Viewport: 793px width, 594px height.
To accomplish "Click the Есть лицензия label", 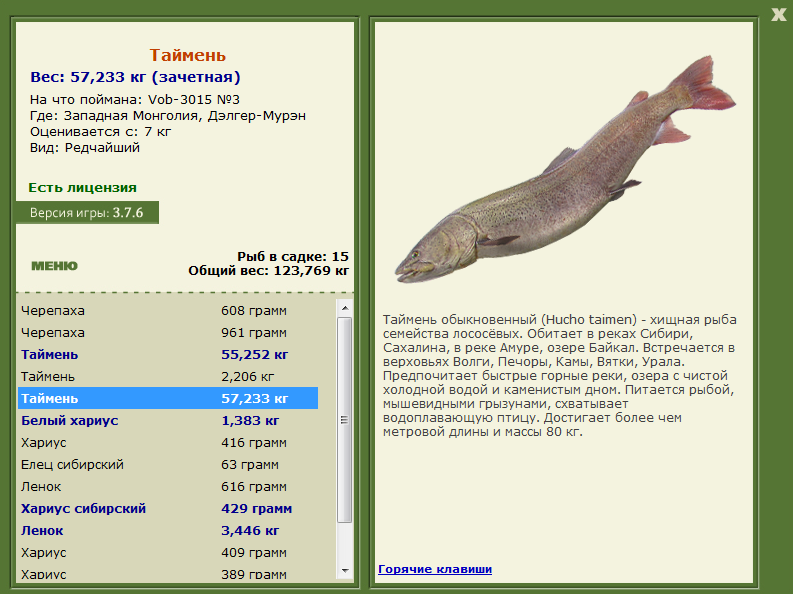I will tap(82, 188).
